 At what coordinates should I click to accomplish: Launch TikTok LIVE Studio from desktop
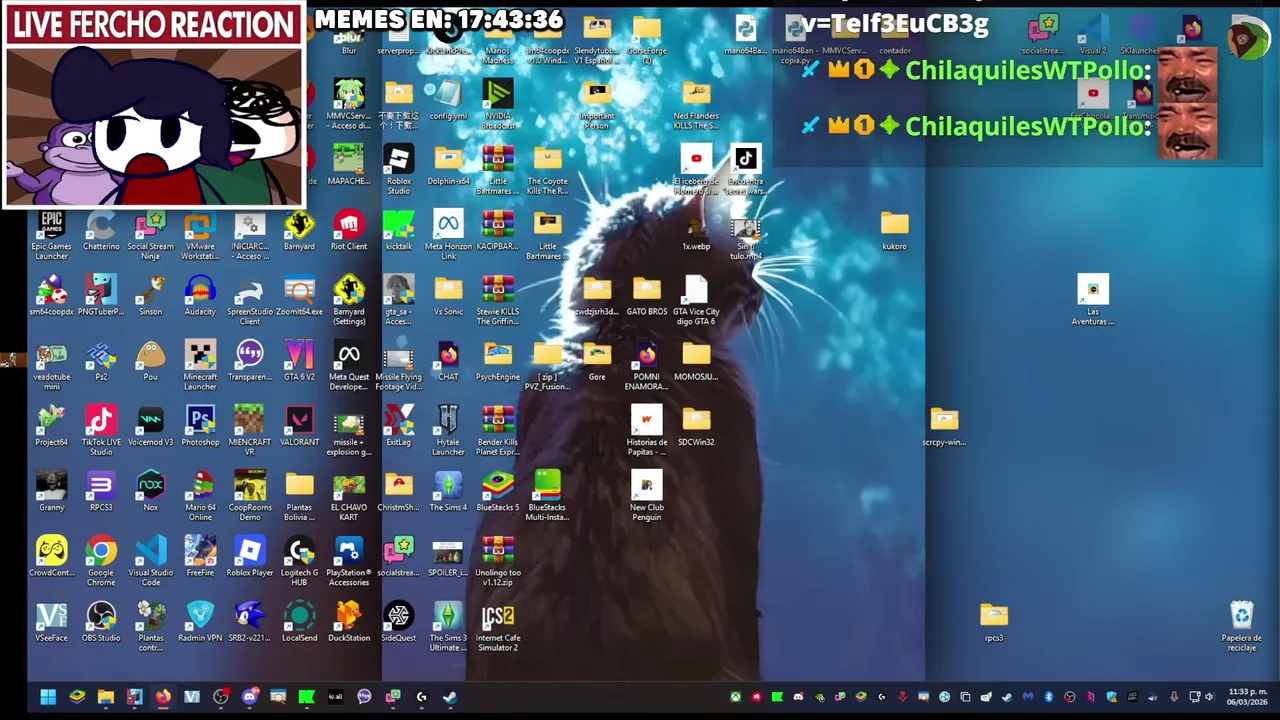101,431
